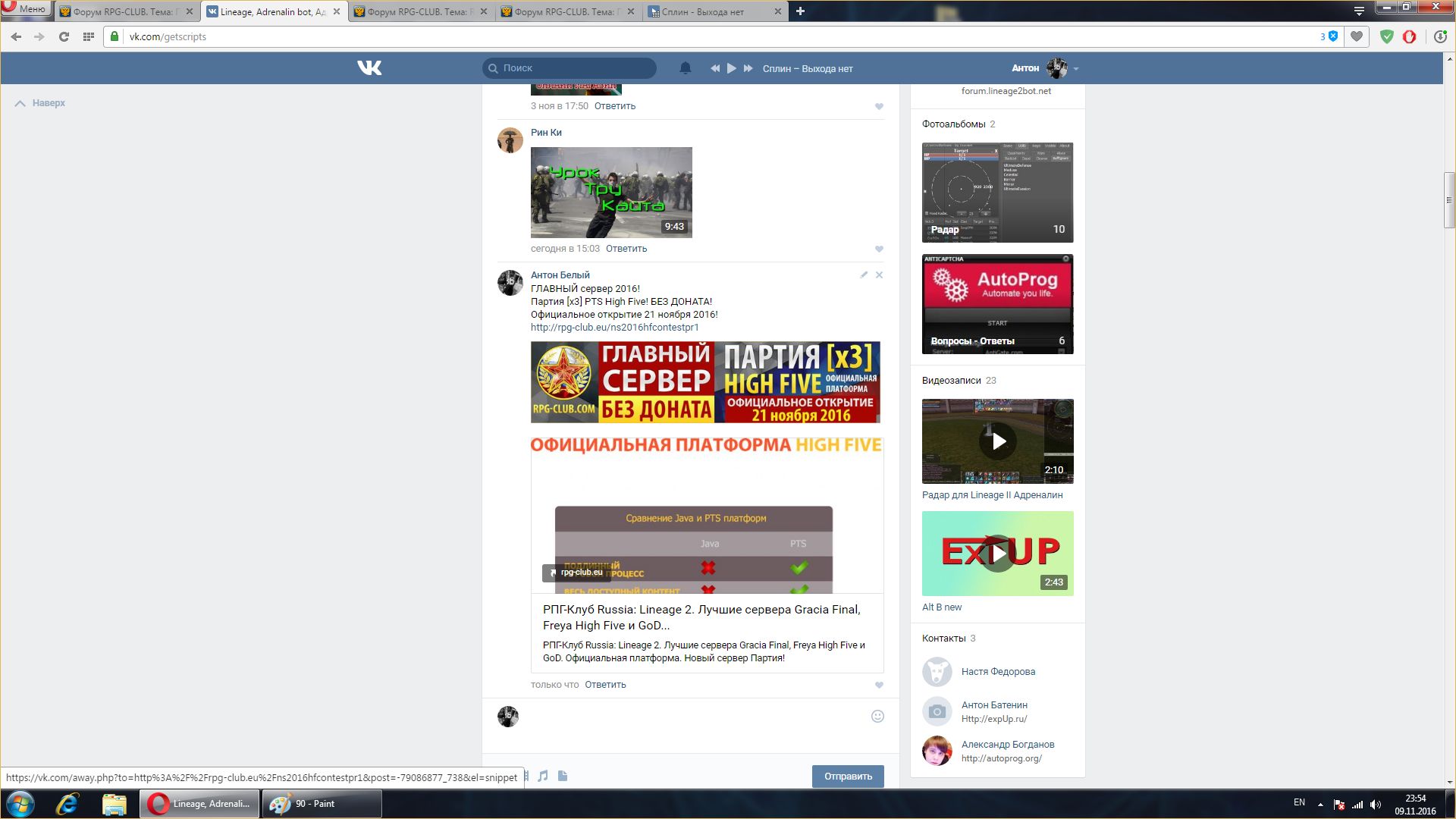Like Антон Белый's comment with heart icon
Image resolution: width=1456 pixels, height=819 pixels.
tap(879, 685)
